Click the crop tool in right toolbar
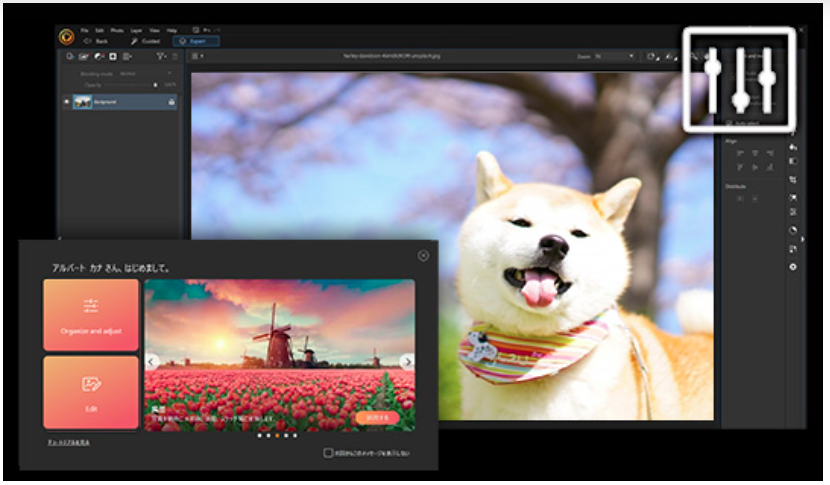Image resolution: width=830 pixels, height=485 pixels. (x=793, y=179)
